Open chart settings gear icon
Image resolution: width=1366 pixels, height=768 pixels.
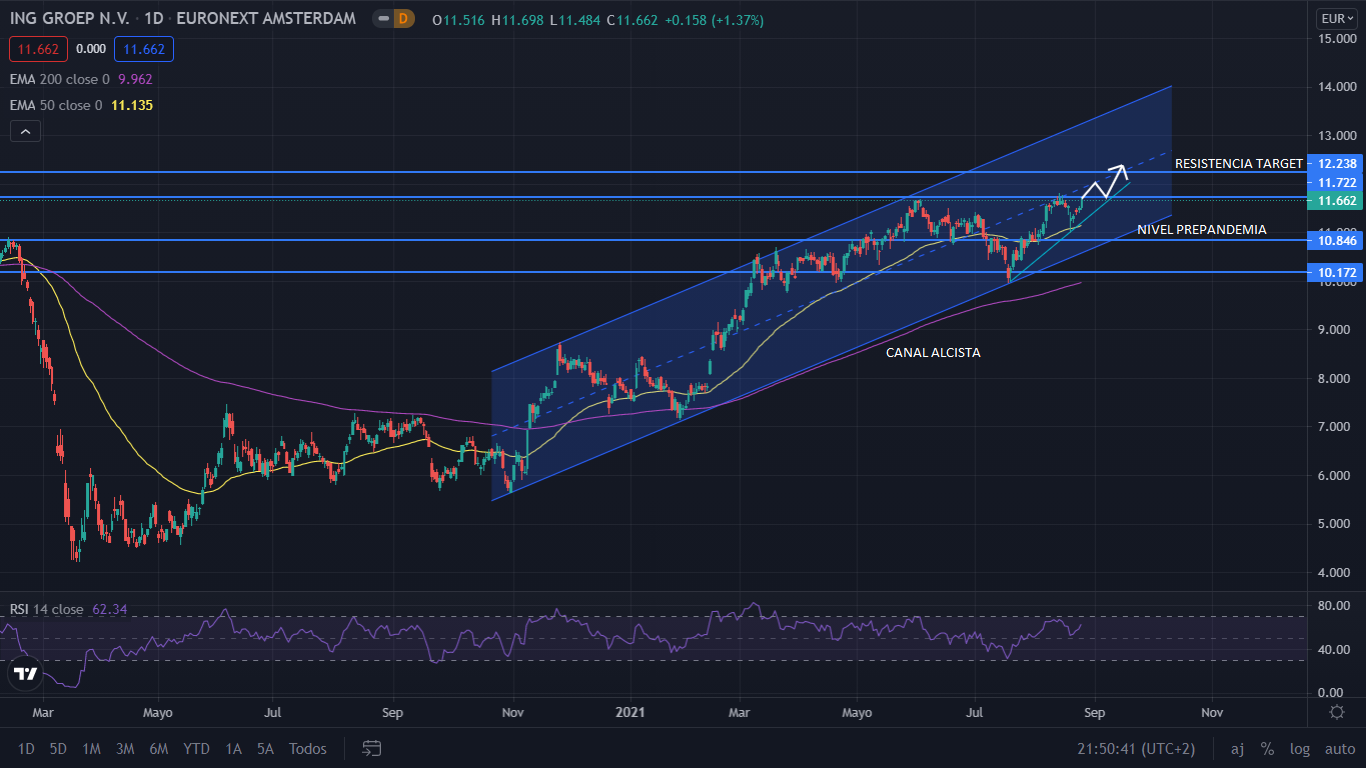pyautogui.click(x=1336, y=712)
